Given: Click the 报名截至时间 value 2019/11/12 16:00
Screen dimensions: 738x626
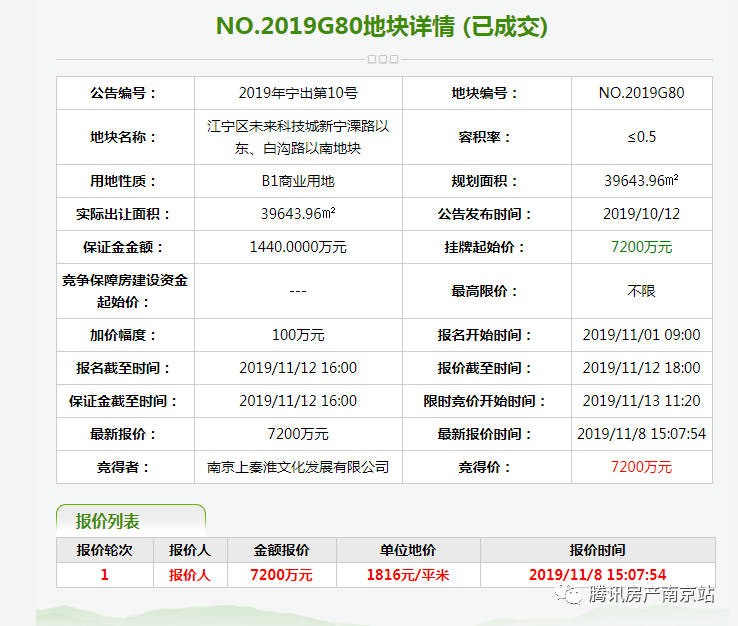Looking at the screenshot, I should (x=298, y=368).
